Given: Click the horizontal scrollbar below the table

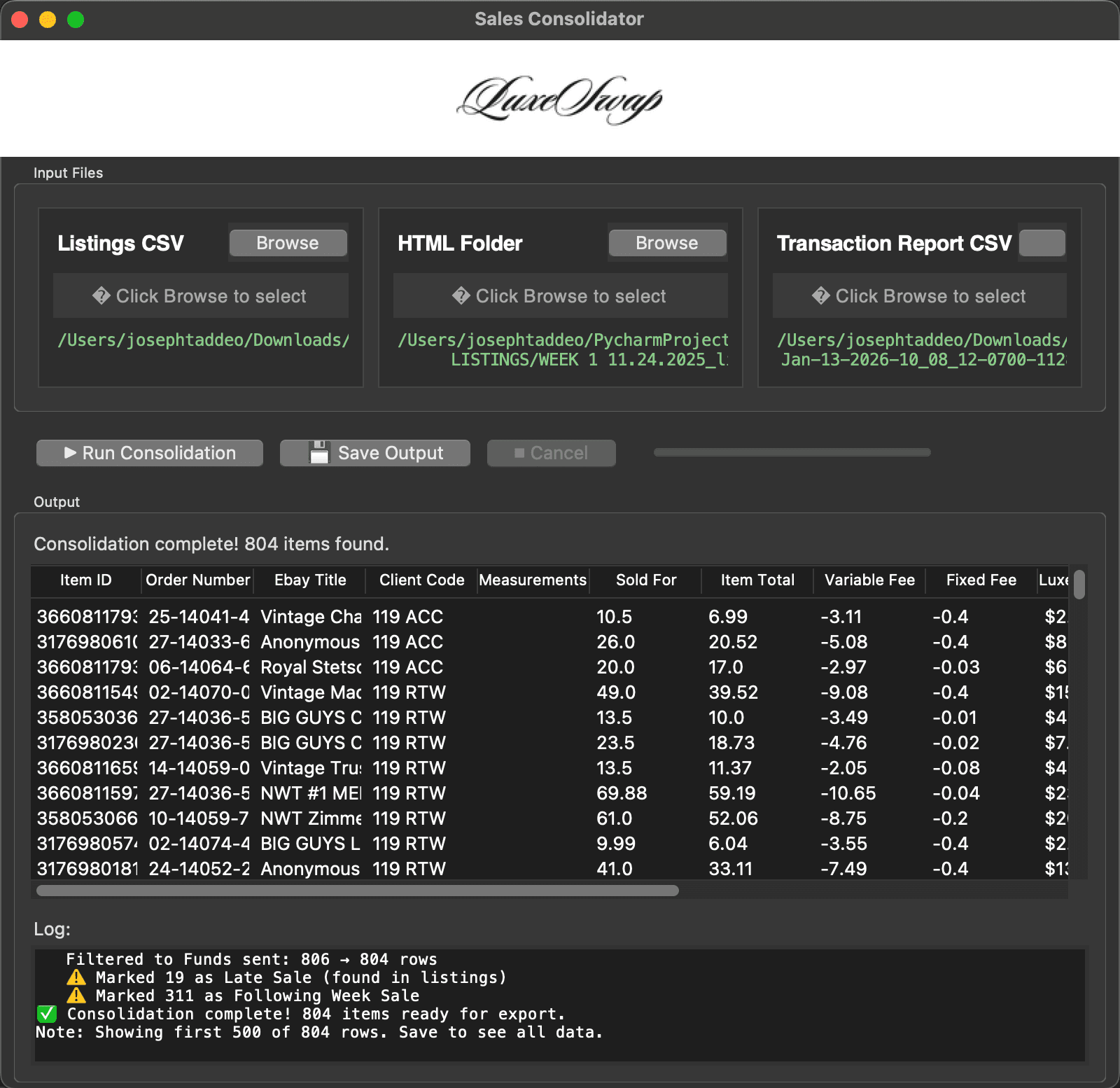Looking at the screenshot, I should (x=356, y=891).
